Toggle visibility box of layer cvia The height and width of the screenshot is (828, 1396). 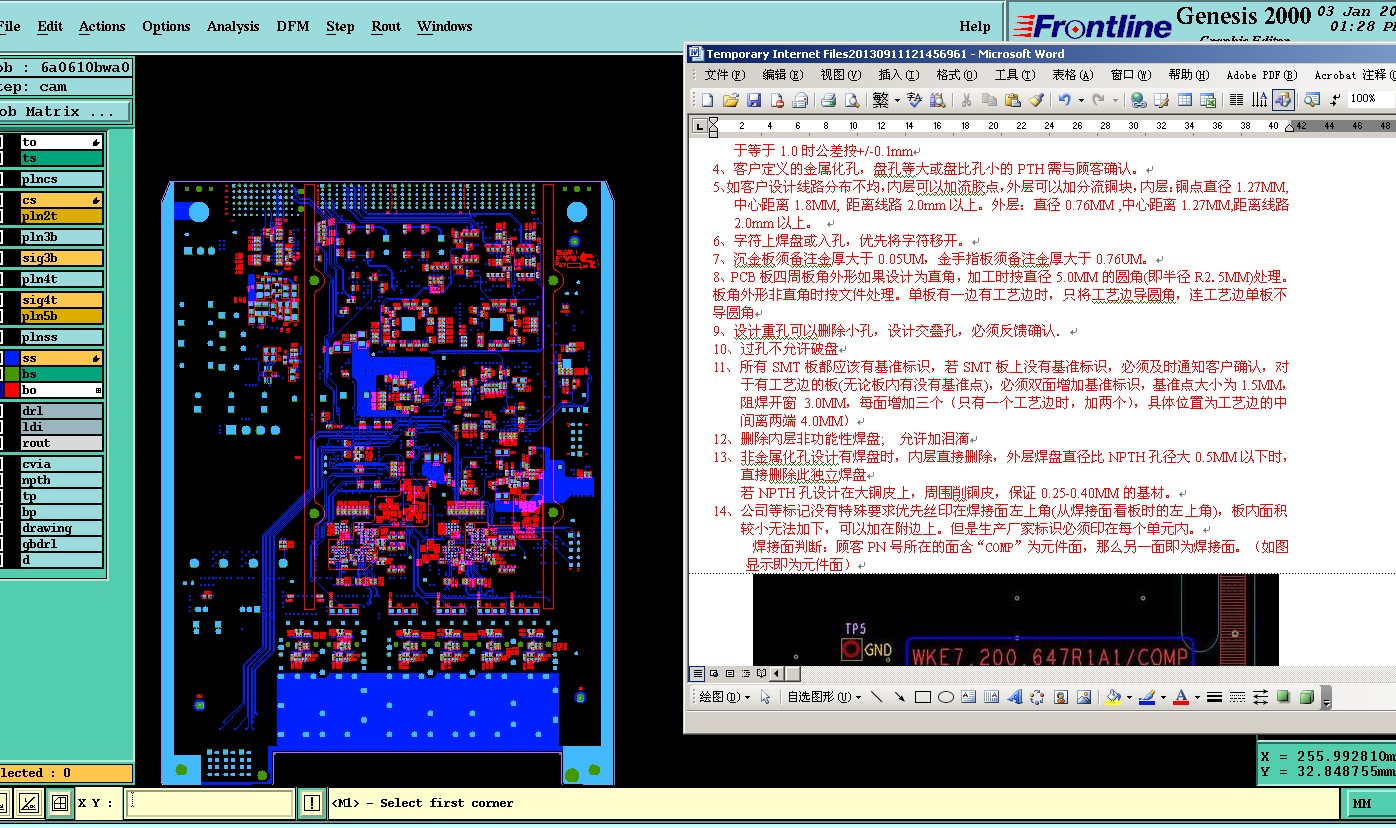(x=0, y=464)
